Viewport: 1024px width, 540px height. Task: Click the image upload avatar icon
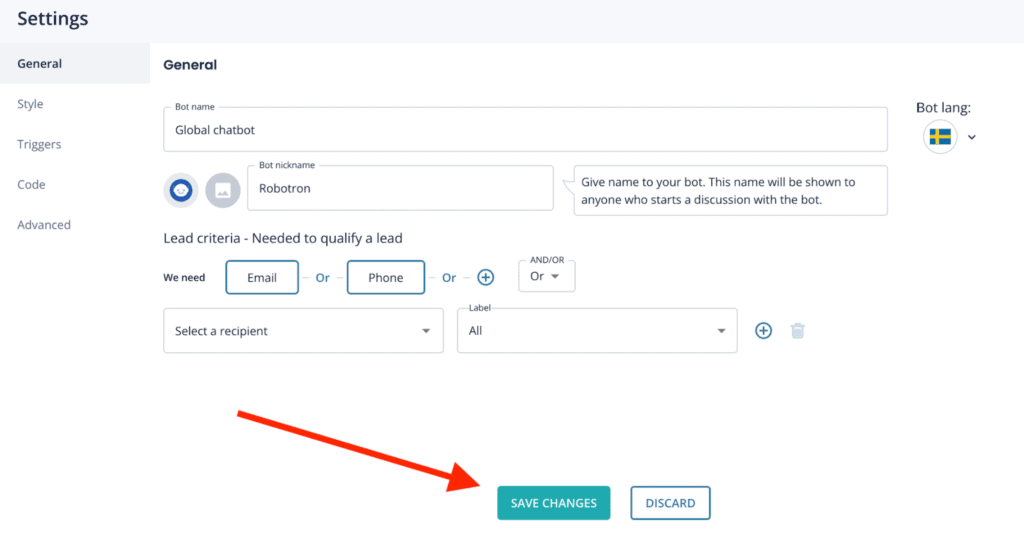pos(223,189)
